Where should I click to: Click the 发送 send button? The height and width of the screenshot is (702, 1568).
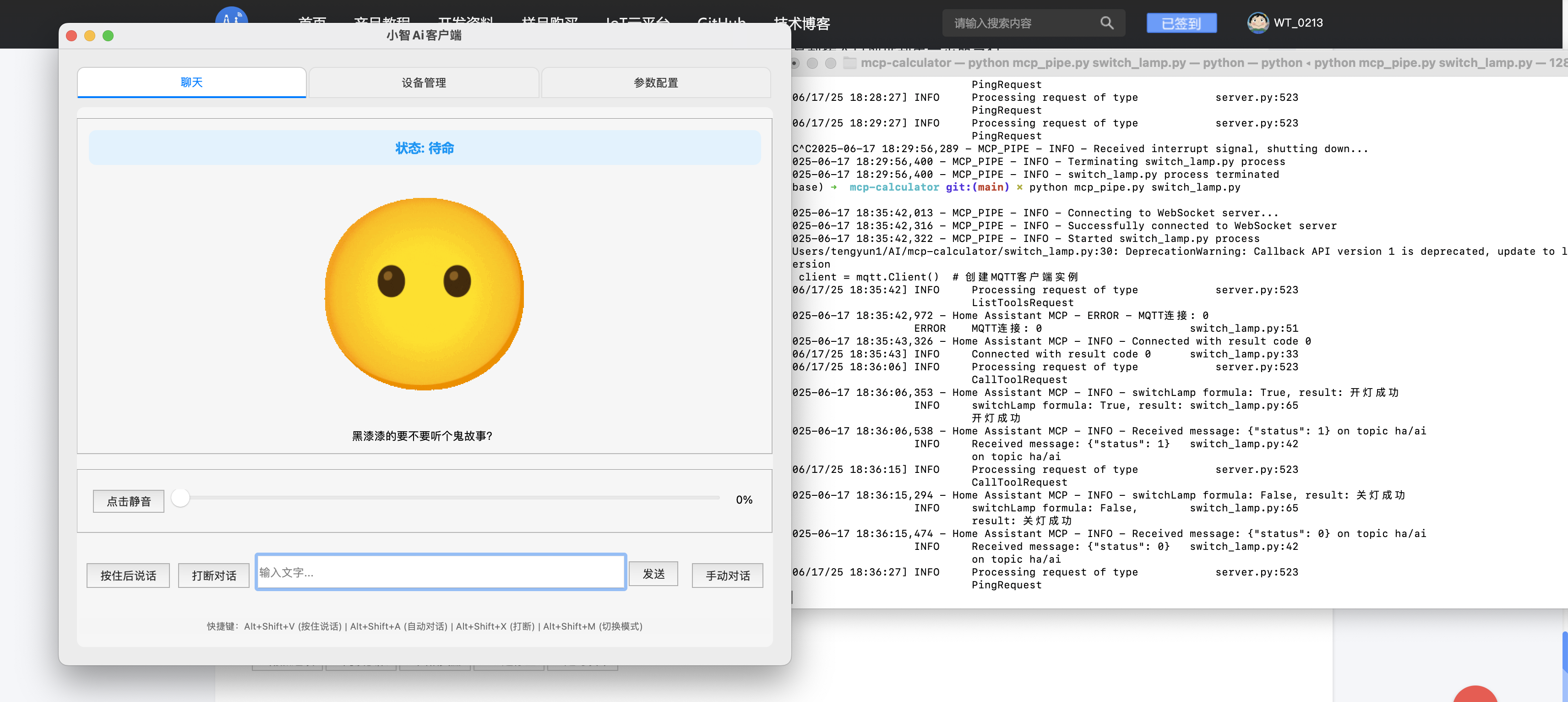653,574
